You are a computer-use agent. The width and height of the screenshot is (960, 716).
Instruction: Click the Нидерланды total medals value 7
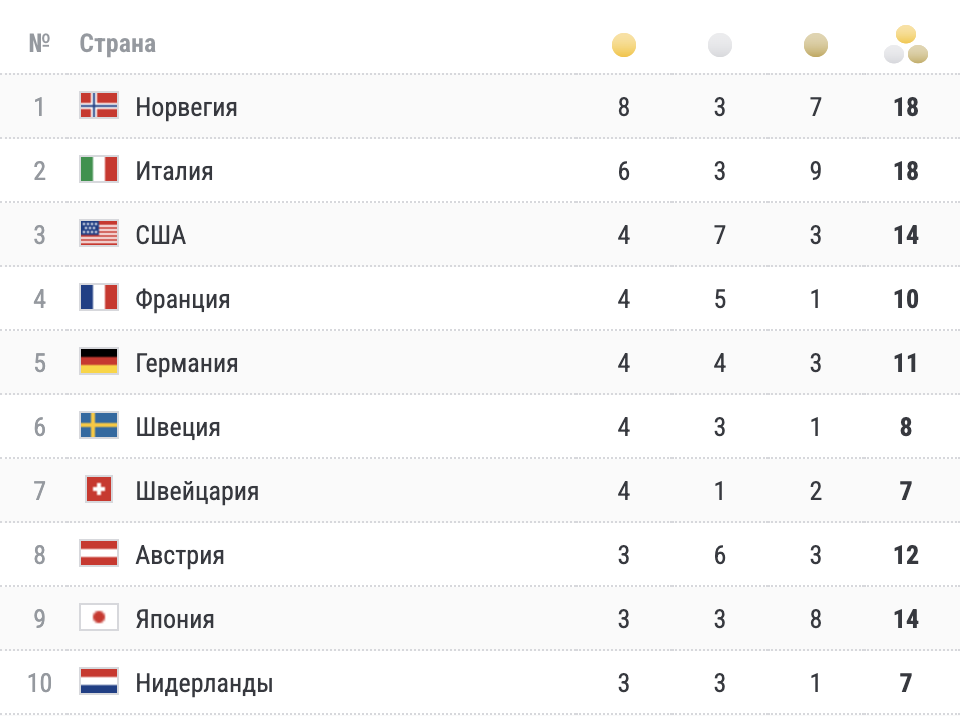[906, 683]
